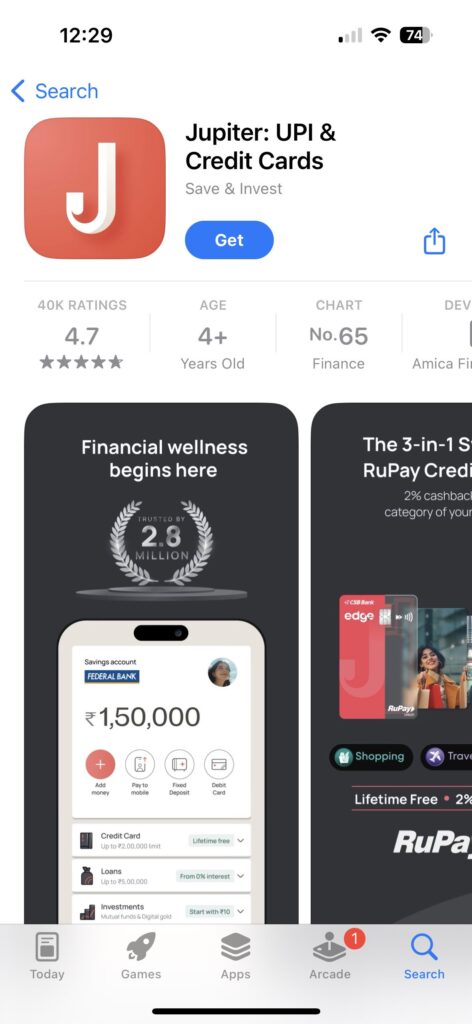Viewport: 472px width, 1024px height.
Task: Open the share sheet icon
Action: (434, 241)
